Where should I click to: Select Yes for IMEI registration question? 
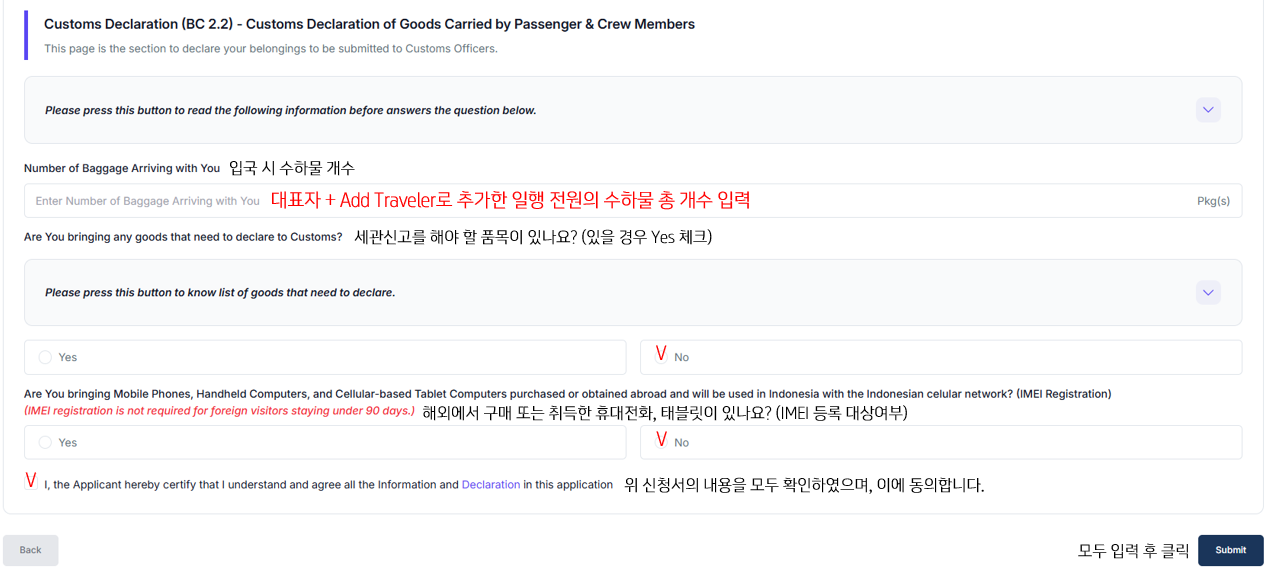46,442
